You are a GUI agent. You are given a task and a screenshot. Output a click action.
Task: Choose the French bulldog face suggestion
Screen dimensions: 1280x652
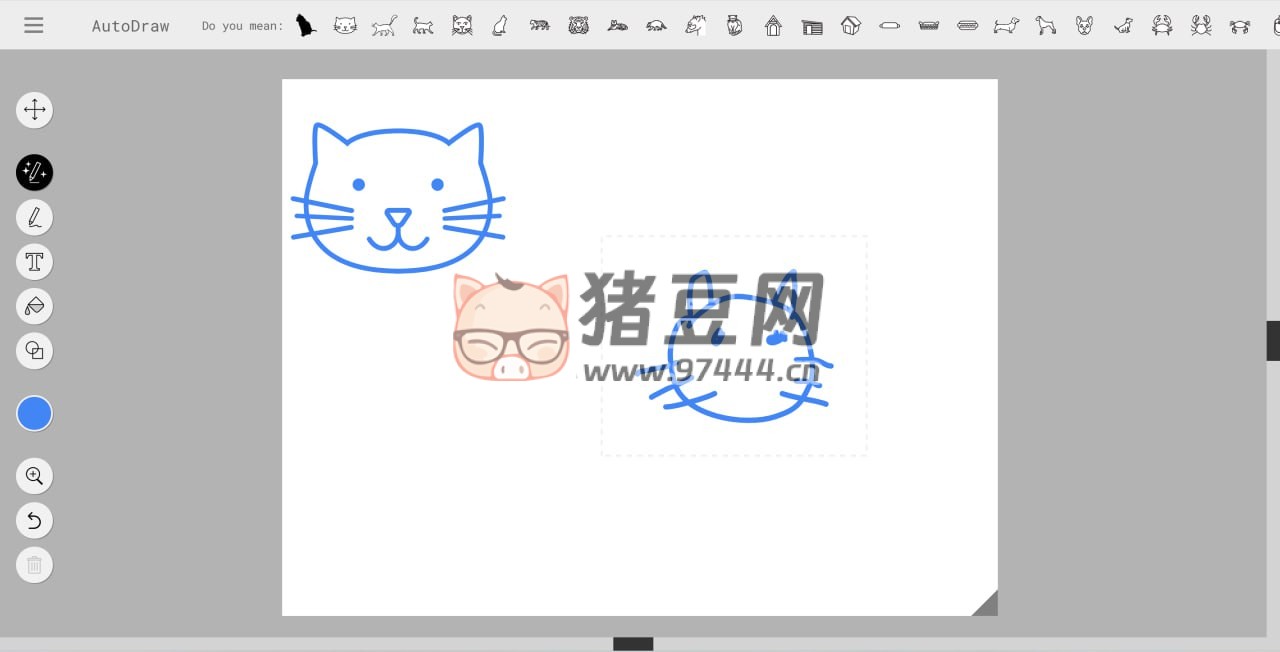click(1084, 25)
